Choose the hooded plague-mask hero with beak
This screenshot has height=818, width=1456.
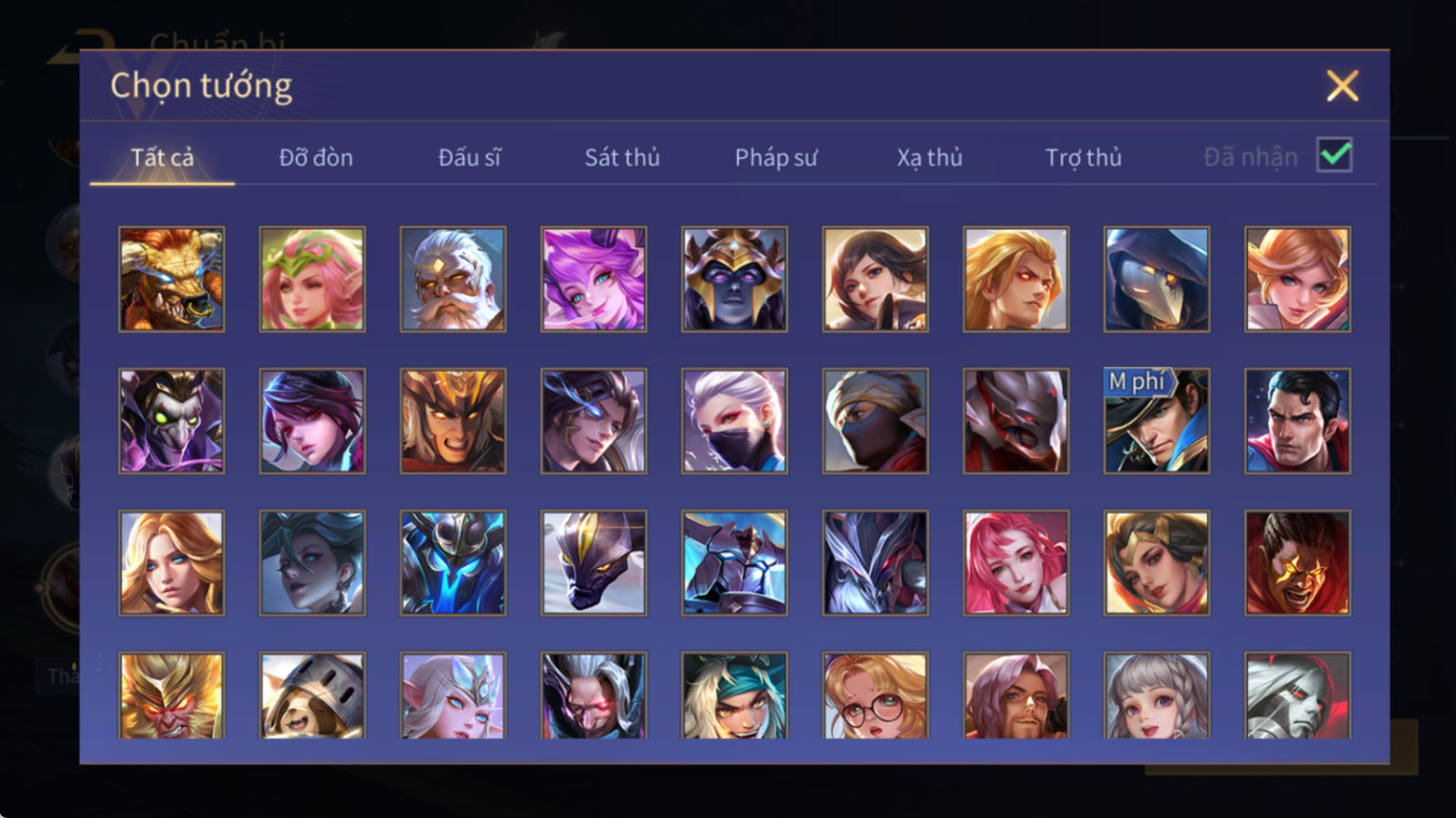click(x=1157, y=279)
